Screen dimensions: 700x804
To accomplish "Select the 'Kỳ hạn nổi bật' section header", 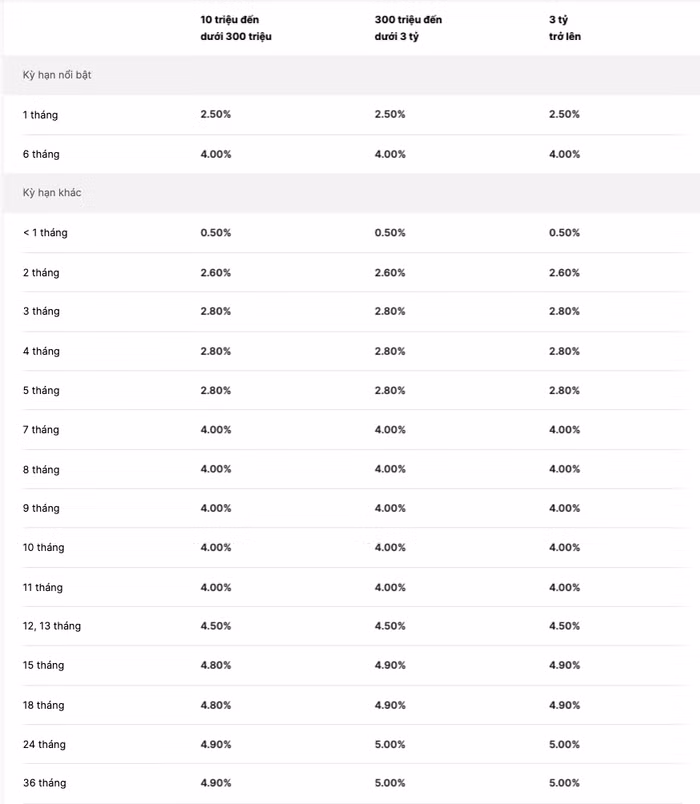I will [x=57, y=75].
